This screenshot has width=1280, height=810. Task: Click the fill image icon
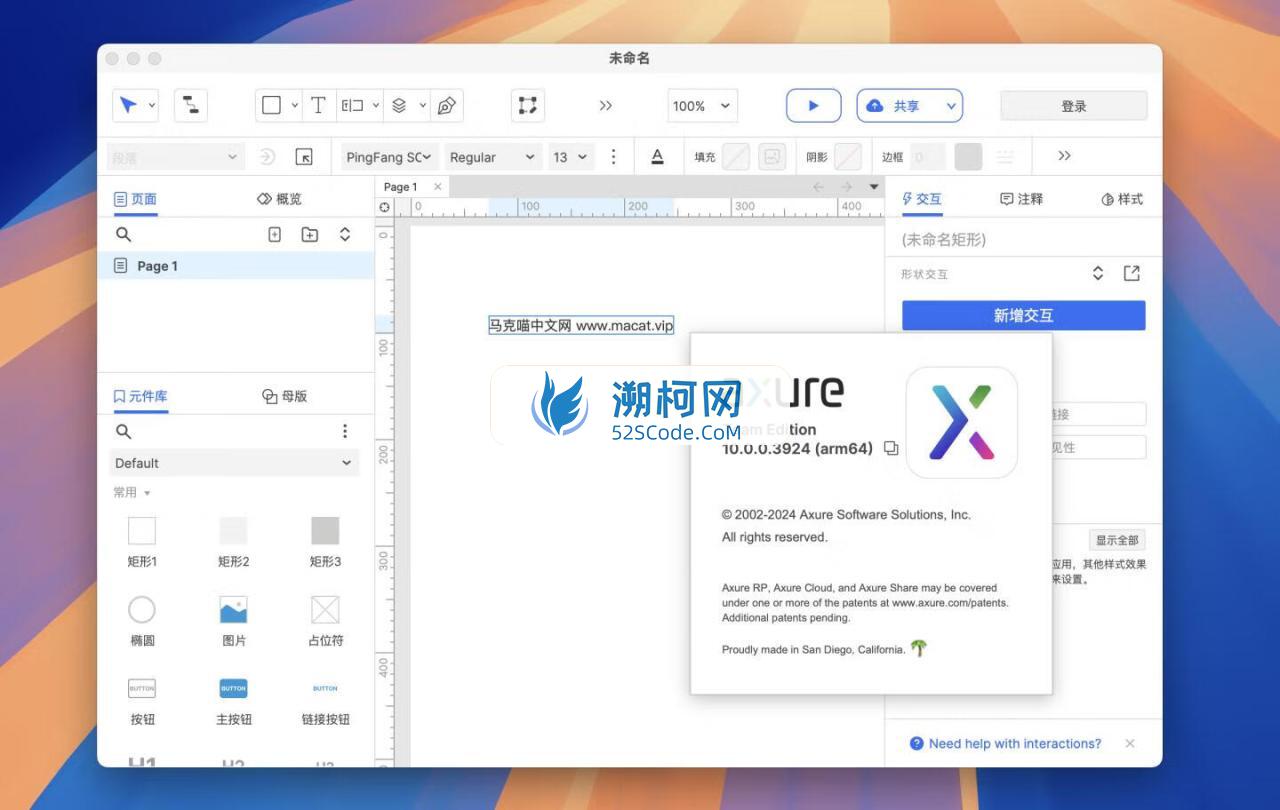[x=772, y=157]
